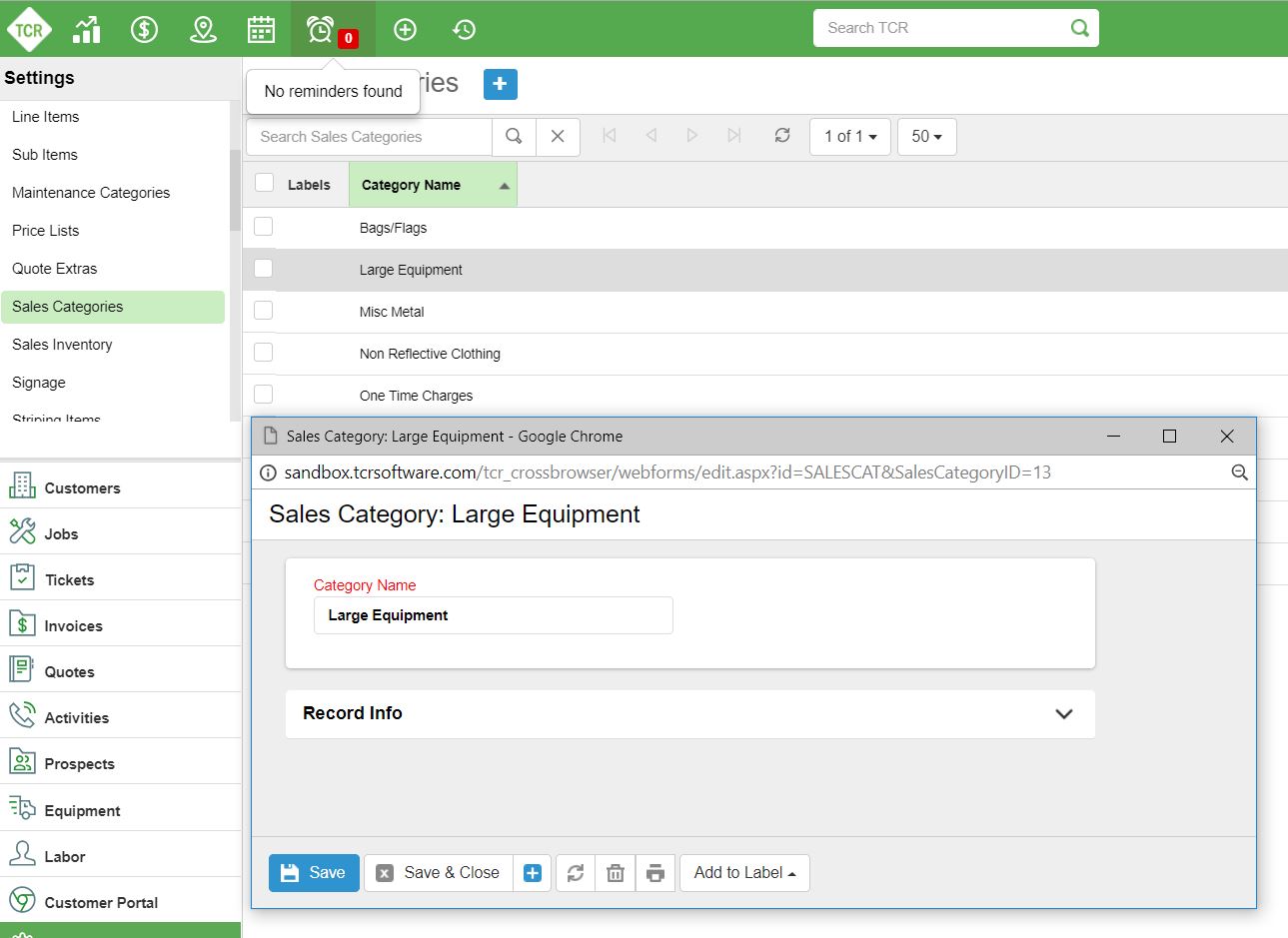Click the settings sidebar scrollbar
The width and height of the screenshot is (1288, 938).
point(236,190)
